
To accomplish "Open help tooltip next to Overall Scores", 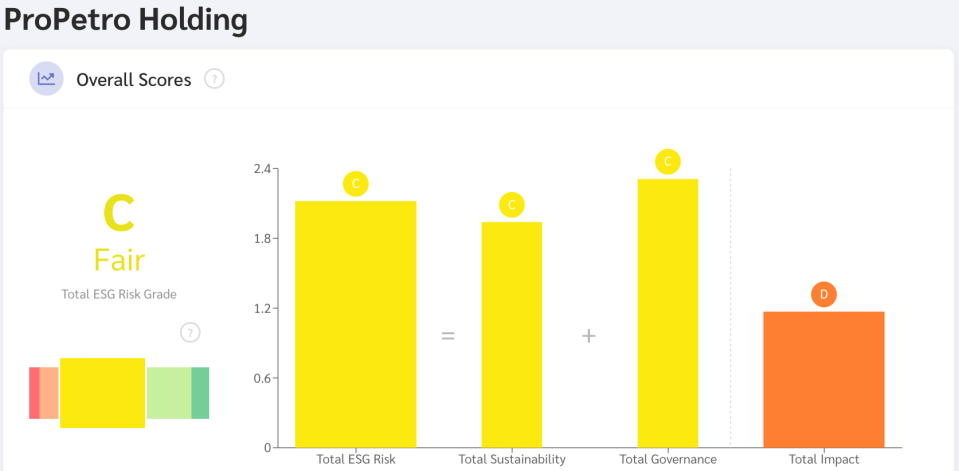I will pyautogui.click(x=214, y=79).
